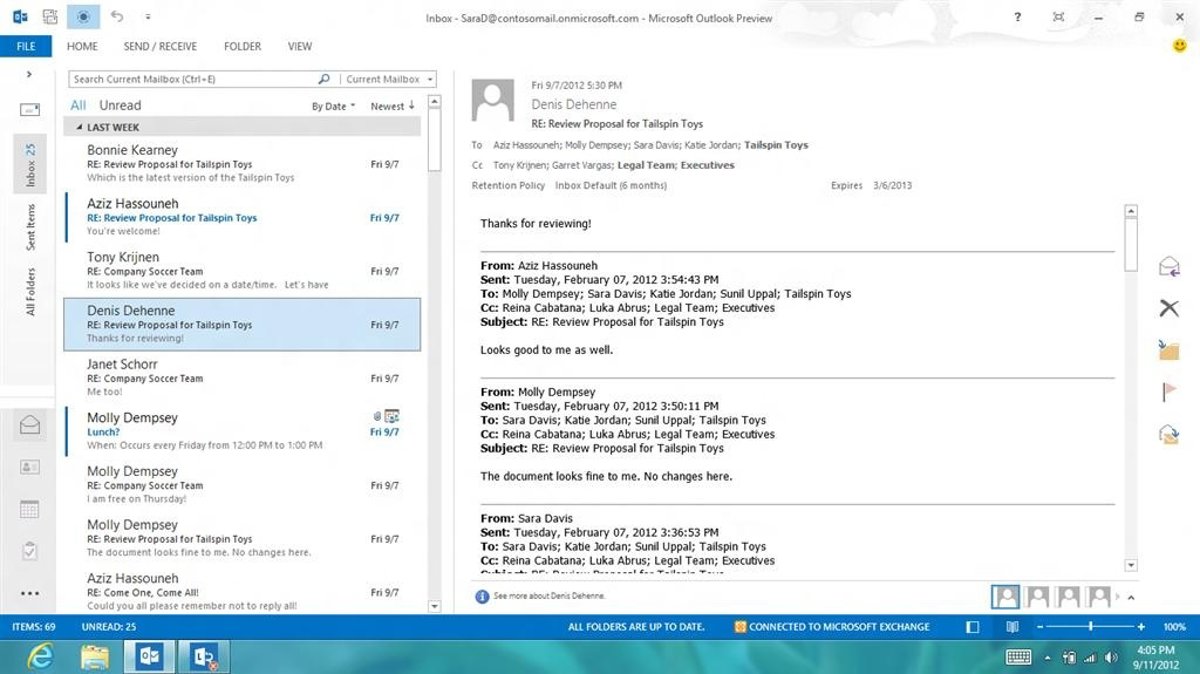Click the zoom slider handle in status bar
This screenshot has height=674, width=1200.
click(1090, 627)
